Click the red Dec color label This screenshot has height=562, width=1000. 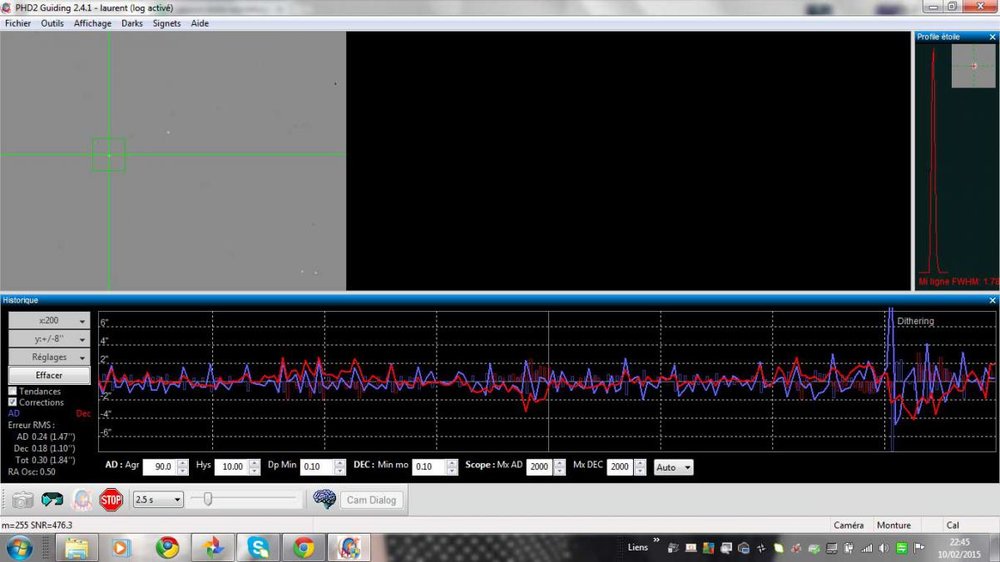tap(83, 413)
